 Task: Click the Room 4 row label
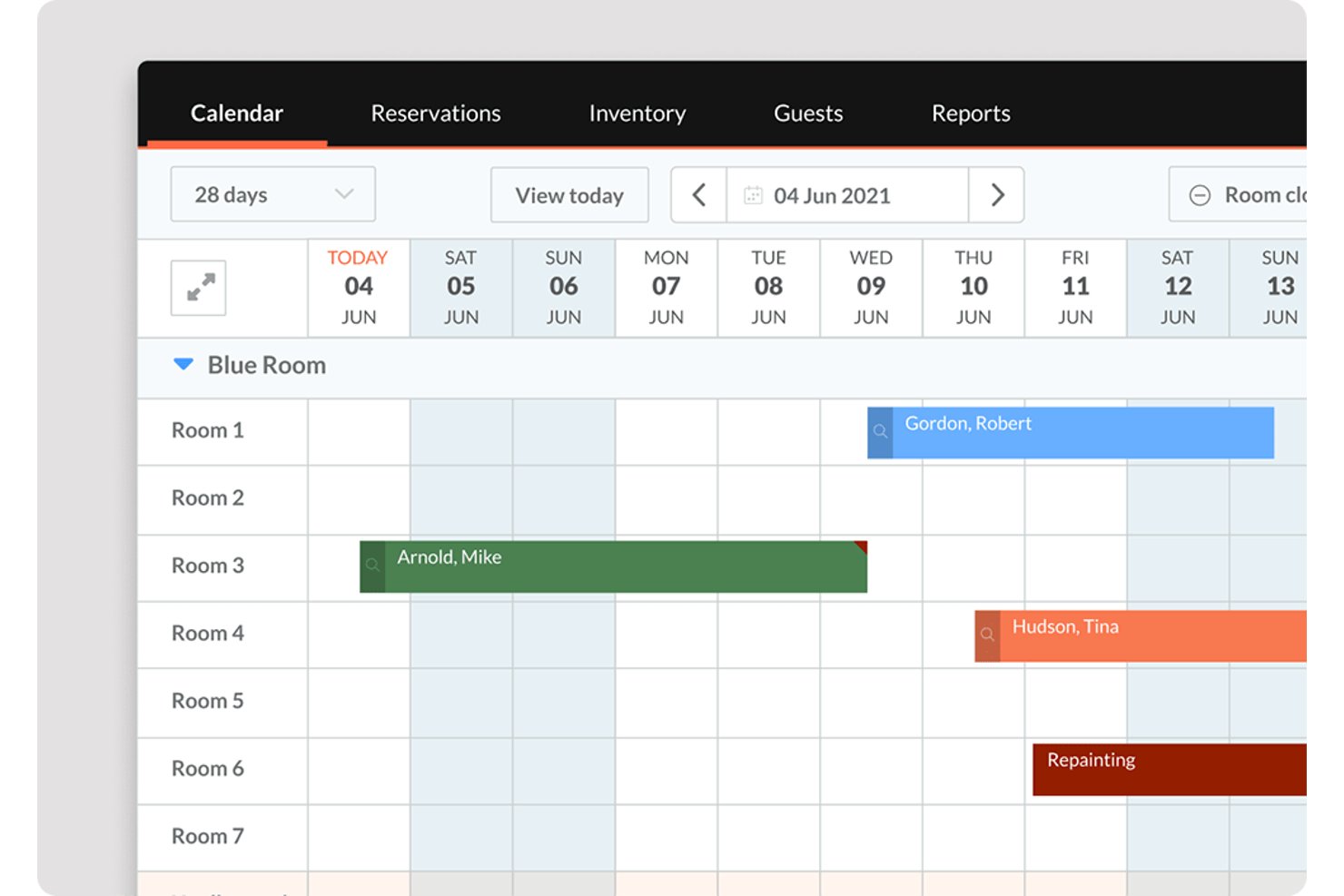pyautogui.click(x=208, y=634)
